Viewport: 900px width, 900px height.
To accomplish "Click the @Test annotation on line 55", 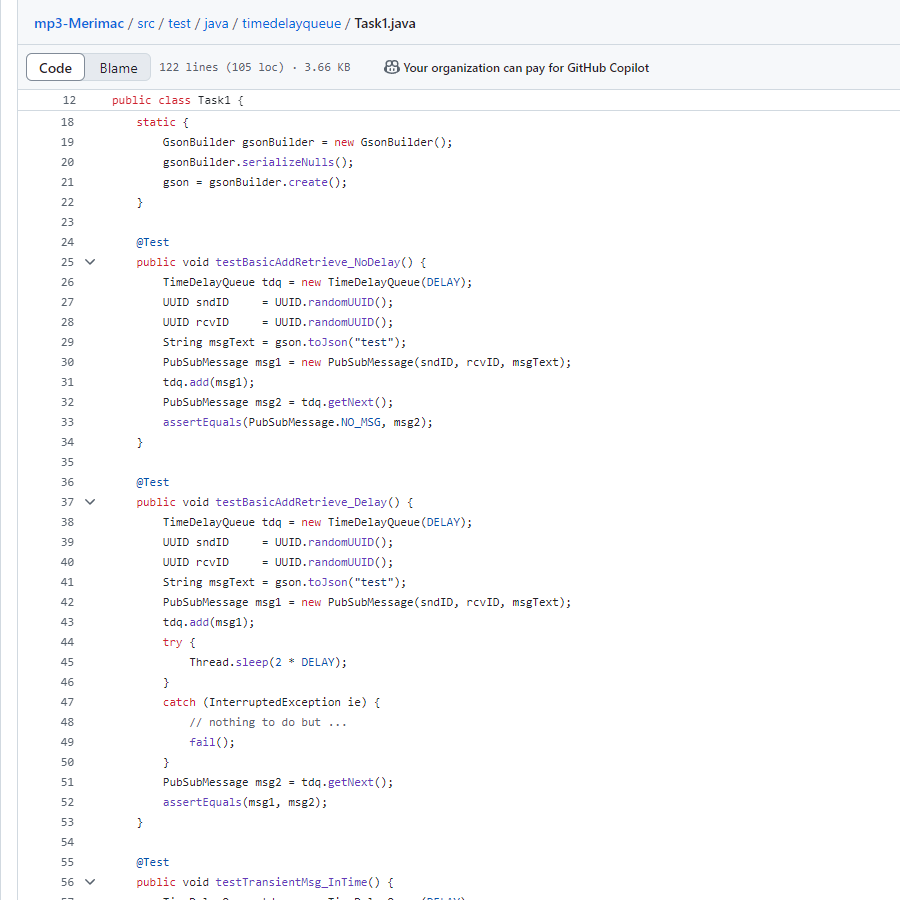I will point(153,862).
